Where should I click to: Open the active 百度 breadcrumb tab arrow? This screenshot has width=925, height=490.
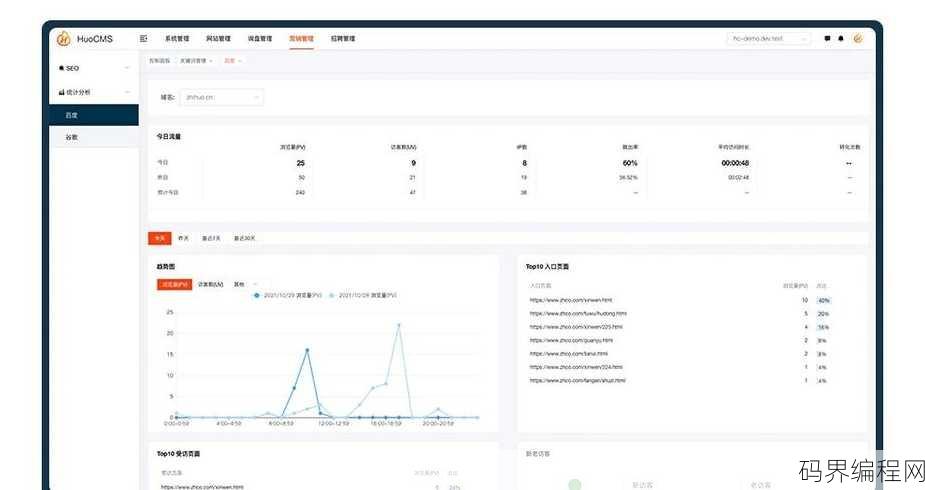pyautogui.click(x=240, y=61)
